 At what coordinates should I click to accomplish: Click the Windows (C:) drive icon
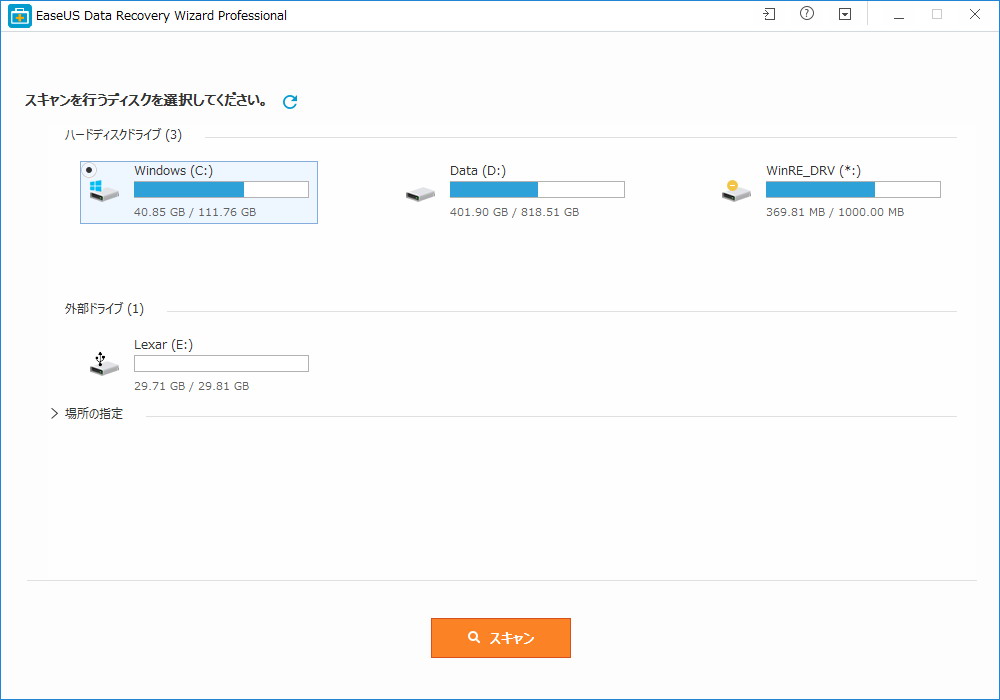[x=104, y=191]
